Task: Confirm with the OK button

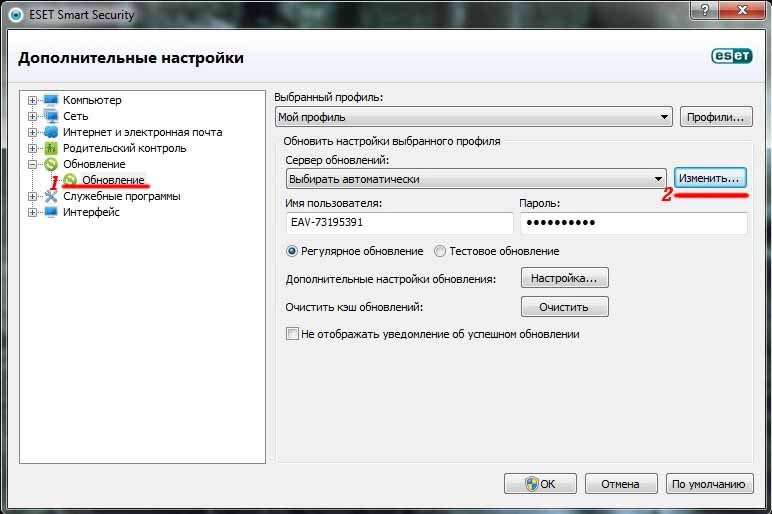Action: [540, 484]
